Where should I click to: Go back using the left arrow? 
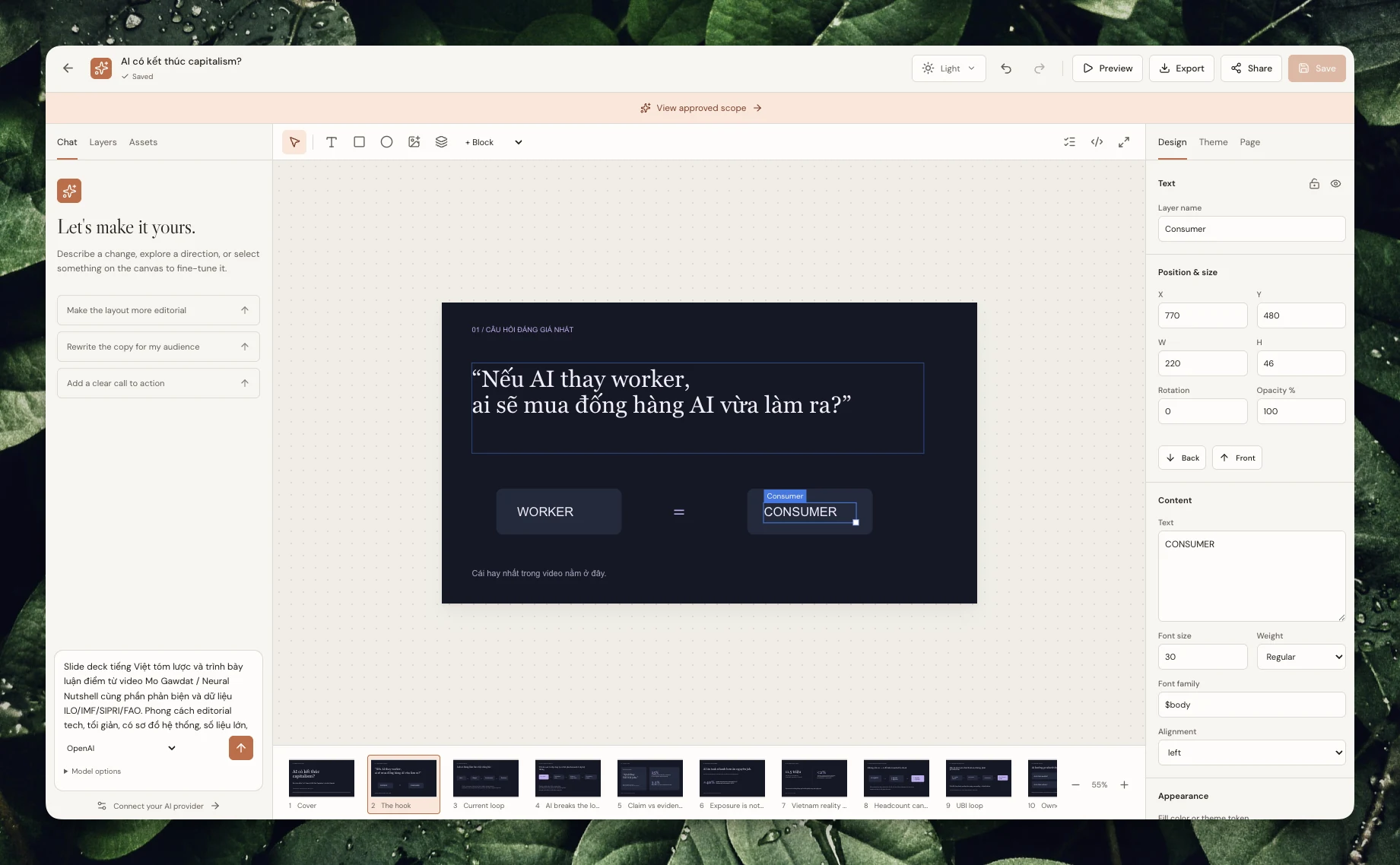(x=68, y=68)
